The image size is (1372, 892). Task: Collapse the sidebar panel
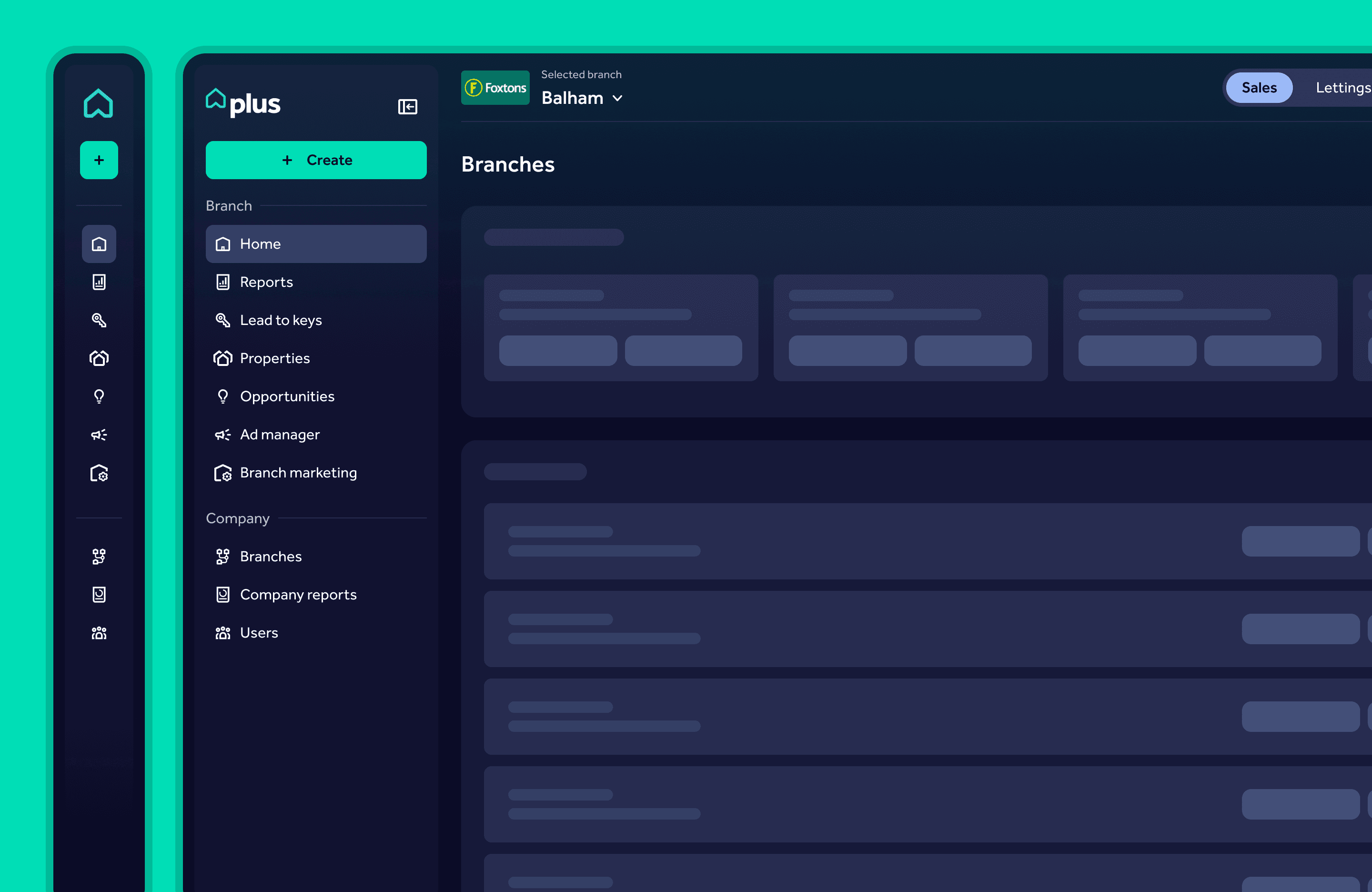coord(408,107)
